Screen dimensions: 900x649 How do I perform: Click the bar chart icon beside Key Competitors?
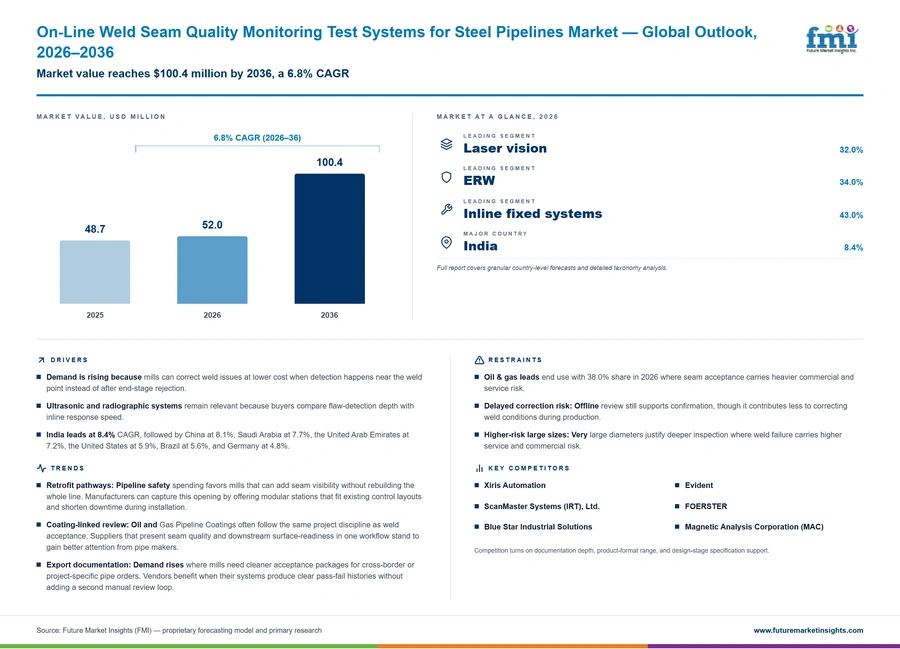pos(479,468)
